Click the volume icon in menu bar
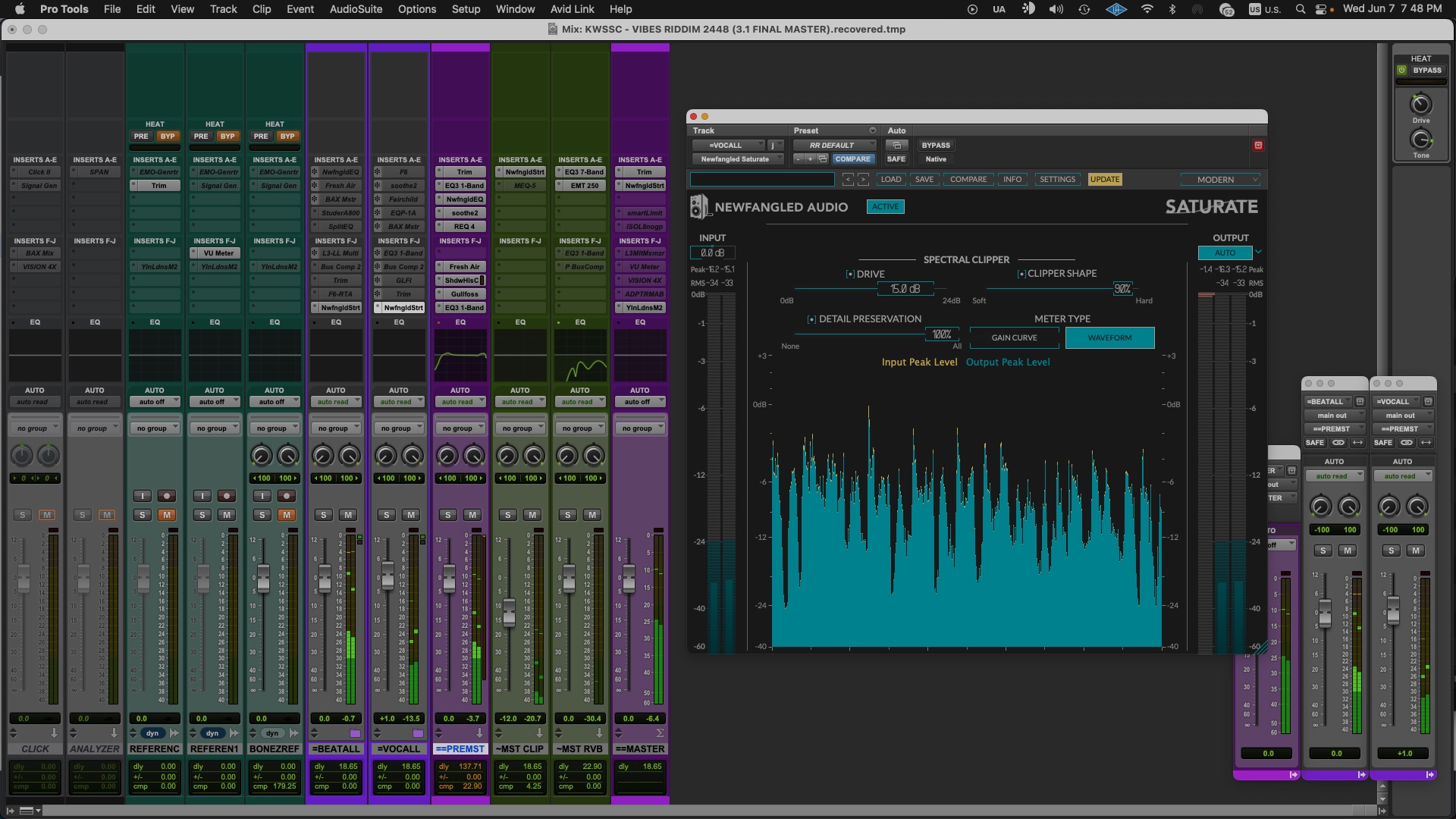Screen dimensions: 1456x819 [1056, 9]
